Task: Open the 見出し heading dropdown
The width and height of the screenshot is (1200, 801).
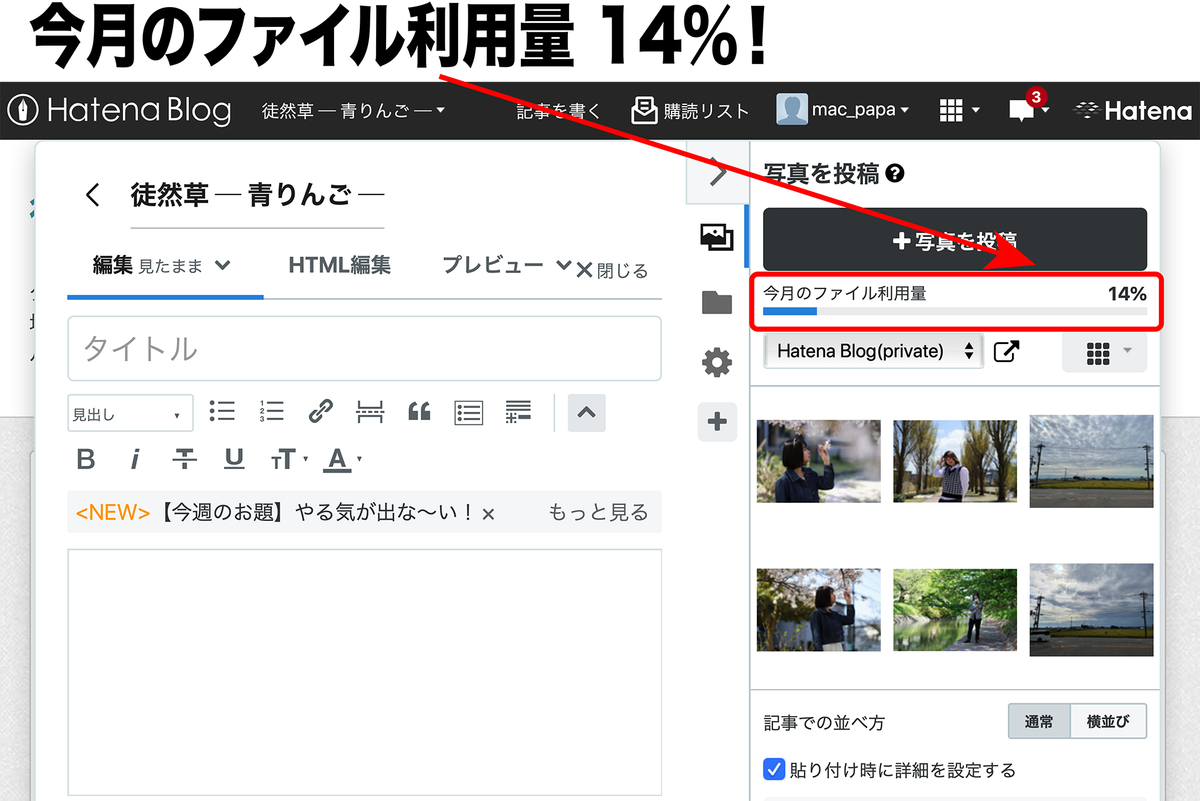Action: (x=130, y=414)
